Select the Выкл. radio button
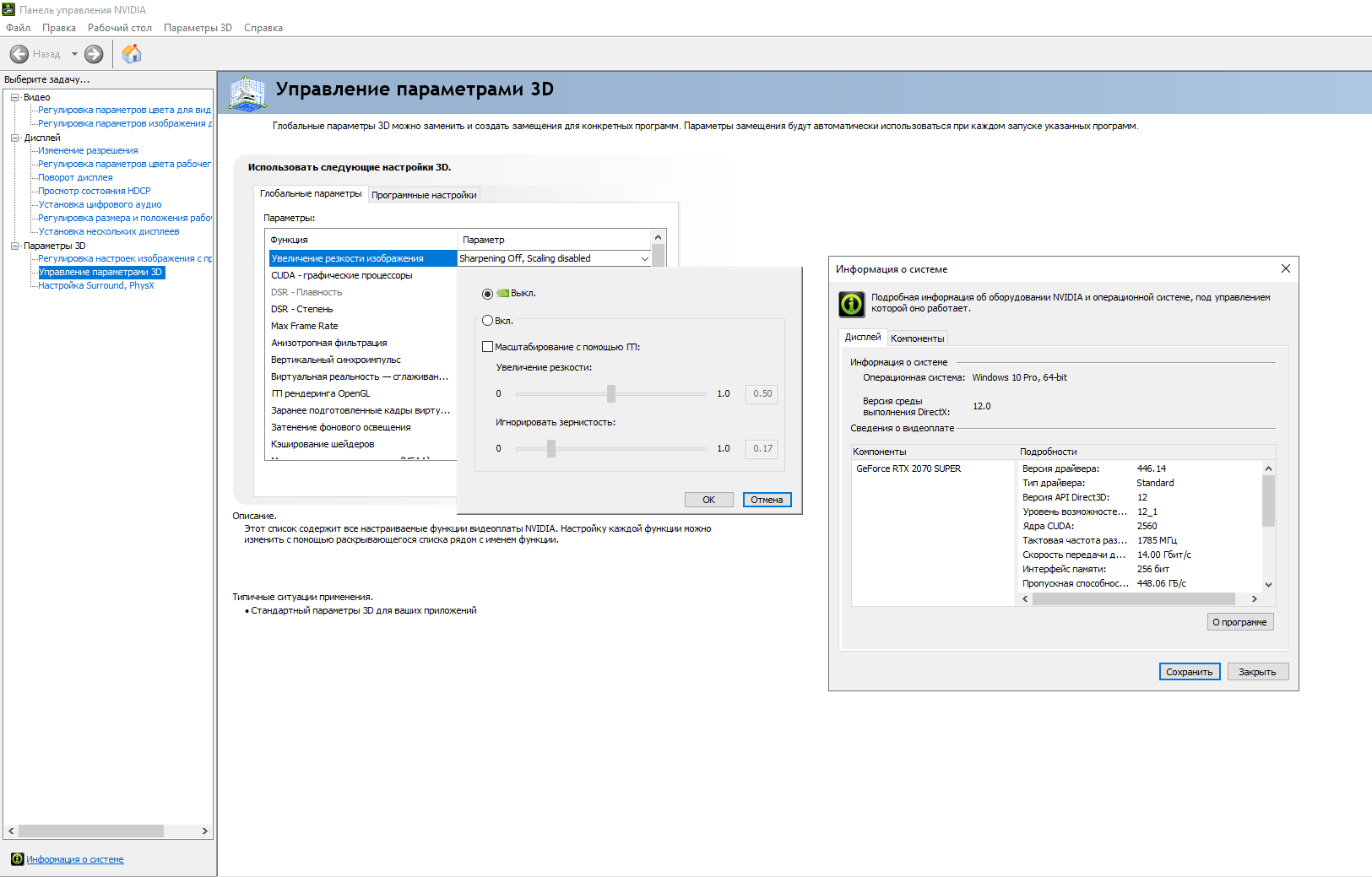Image resolution: width=1372 pixels, height=877 pixels. tap(487, 294)
